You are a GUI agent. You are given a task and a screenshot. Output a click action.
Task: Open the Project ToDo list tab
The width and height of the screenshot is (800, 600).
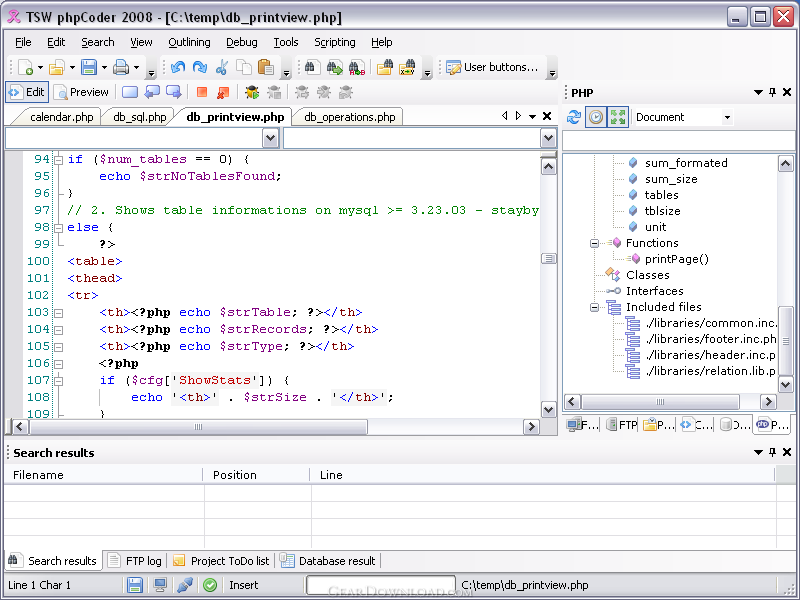point(221,561)
